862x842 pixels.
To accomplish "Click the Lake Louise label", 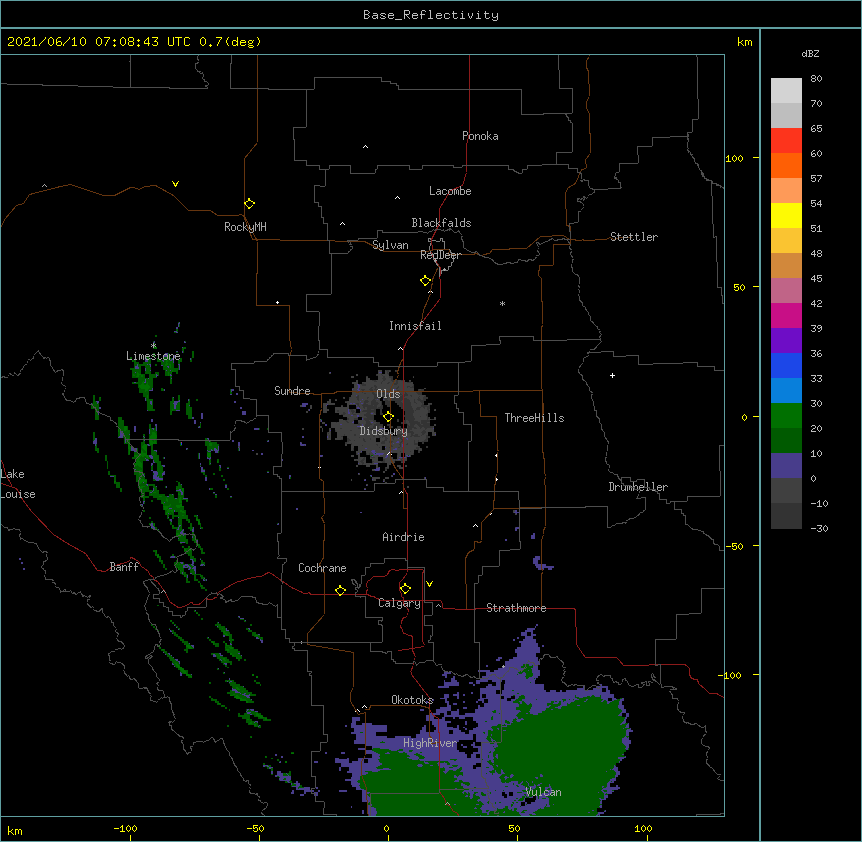I will coord(18,484).
